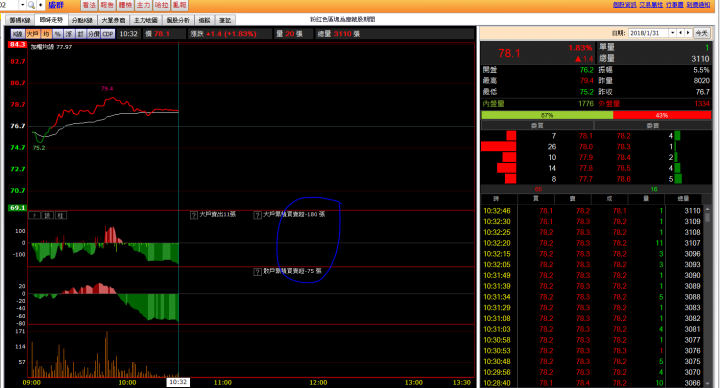Click the second link in top-right bar
The image size is (720, 388).
coord(651,5)
